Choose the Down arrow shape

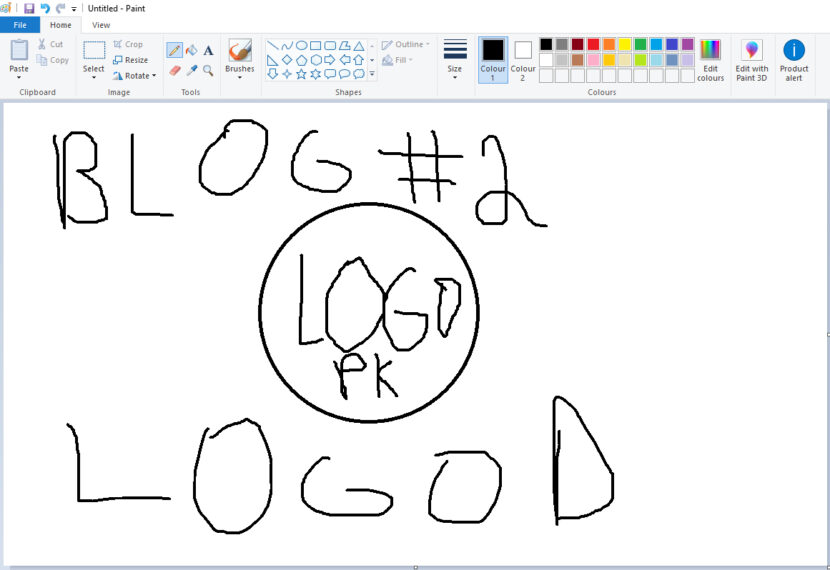click(x=273, y=74)
